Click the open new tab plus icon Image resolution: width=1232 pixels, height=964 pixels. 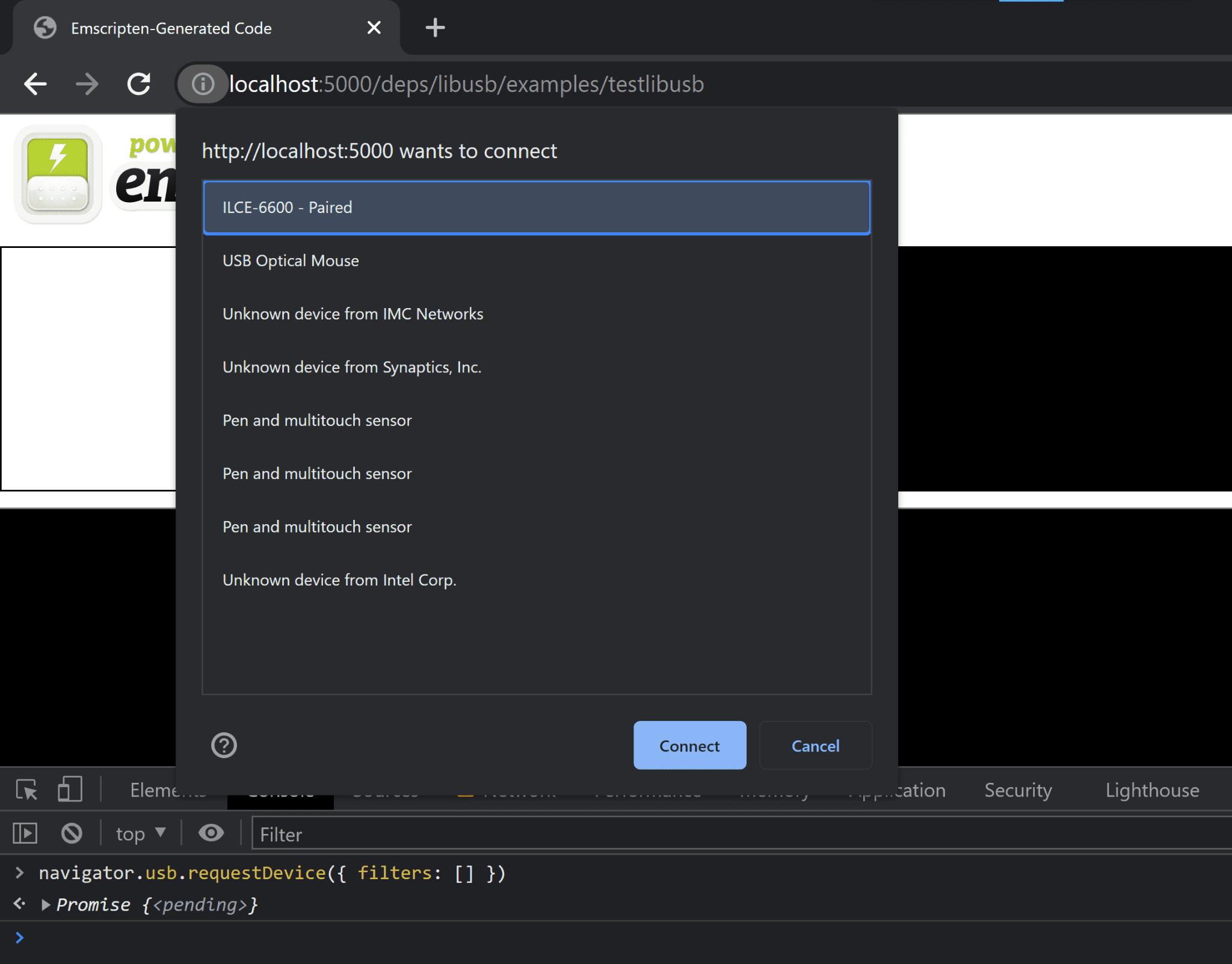pos(432,27)
